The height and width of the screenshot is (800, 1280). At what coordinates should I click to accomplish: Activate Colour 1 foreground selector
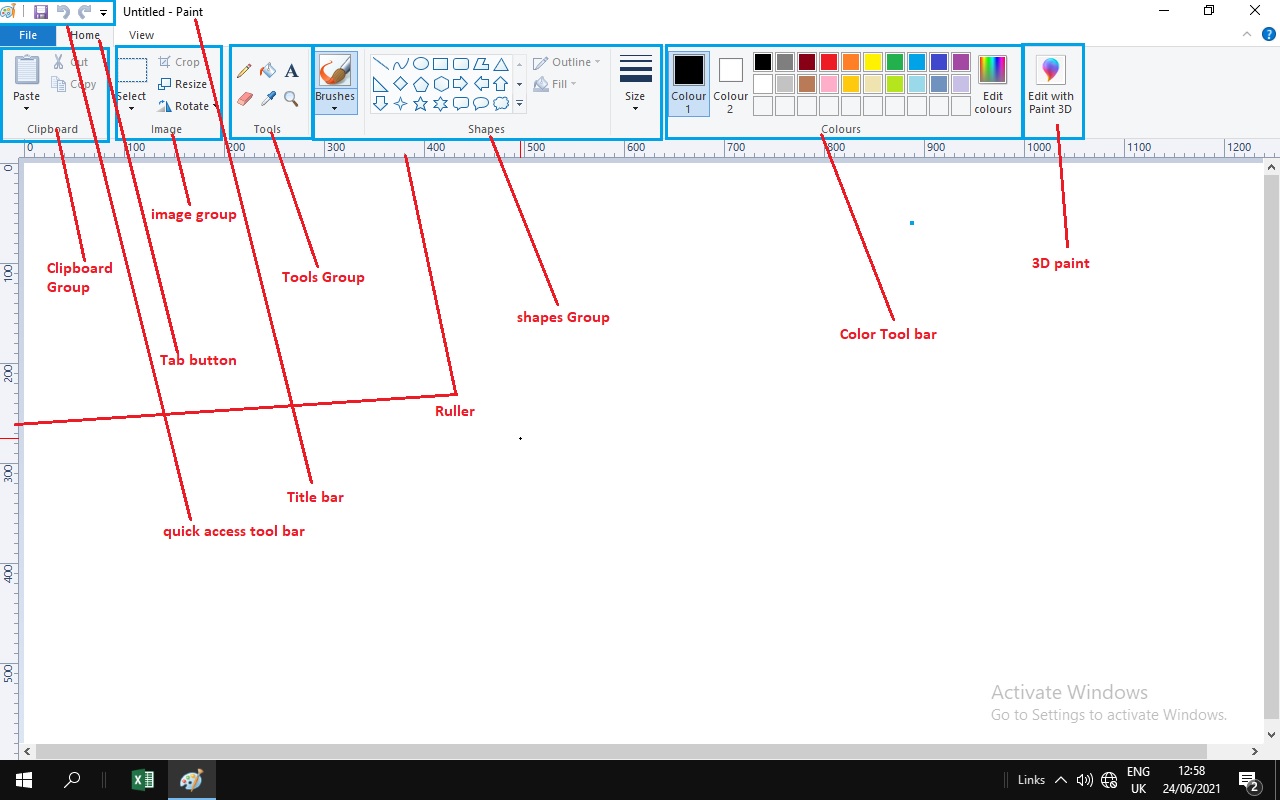click(x=688, y=83)
